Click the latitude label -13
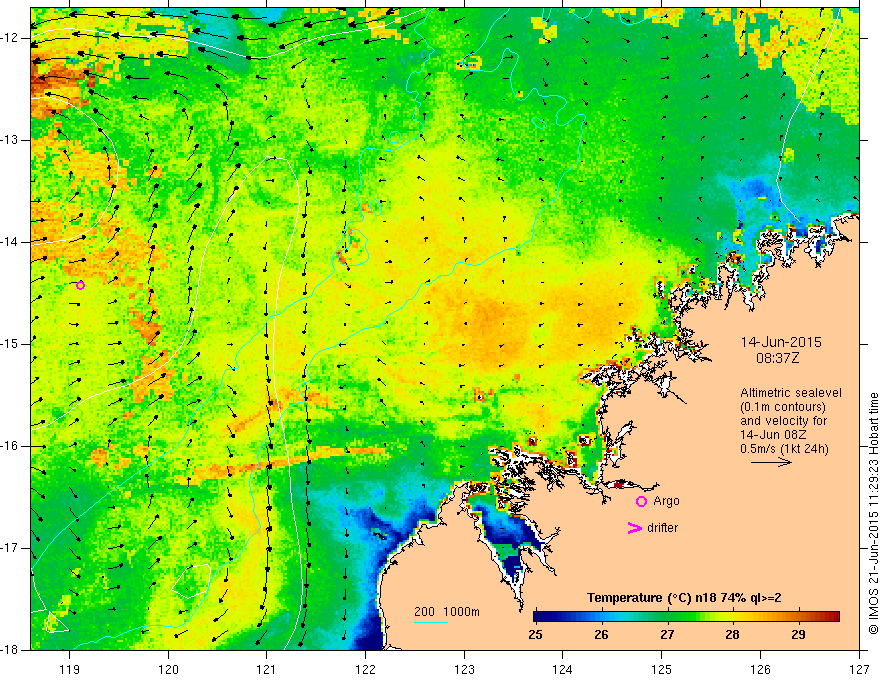 pyautogui.click(x=11, y=140)
